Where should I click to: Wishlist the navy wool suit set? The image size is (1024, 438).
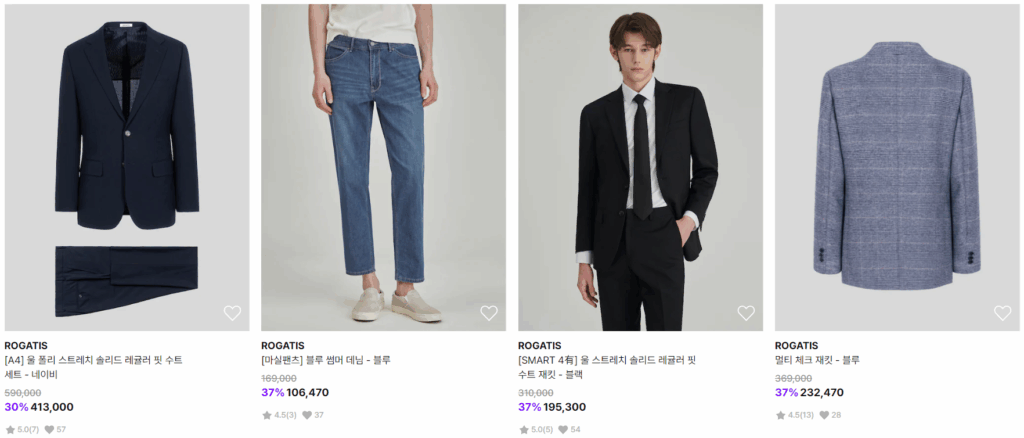[232, 313]
